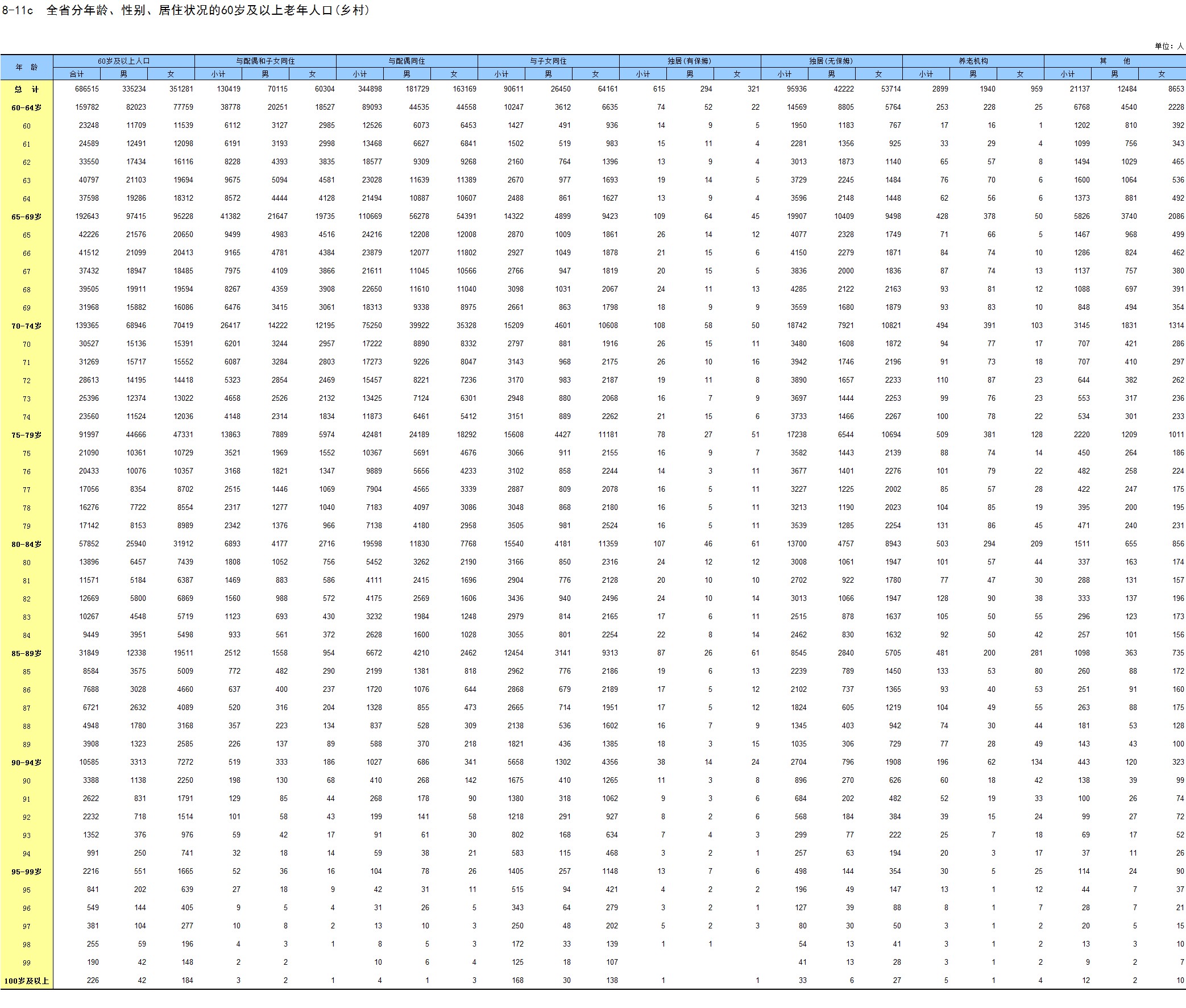Select the 独居(有保姆) header
1186x1008 pixels.
(x=689, y=61)
